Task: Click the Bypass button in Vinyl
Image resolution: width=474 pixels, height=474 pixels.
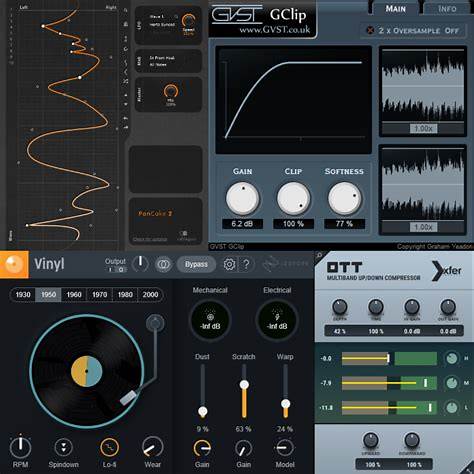Action: point(196,264)
